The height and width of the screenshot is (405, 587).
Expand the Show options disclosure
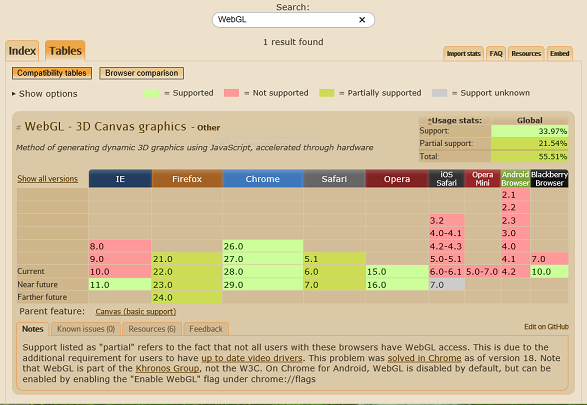(x=45, y=94)
